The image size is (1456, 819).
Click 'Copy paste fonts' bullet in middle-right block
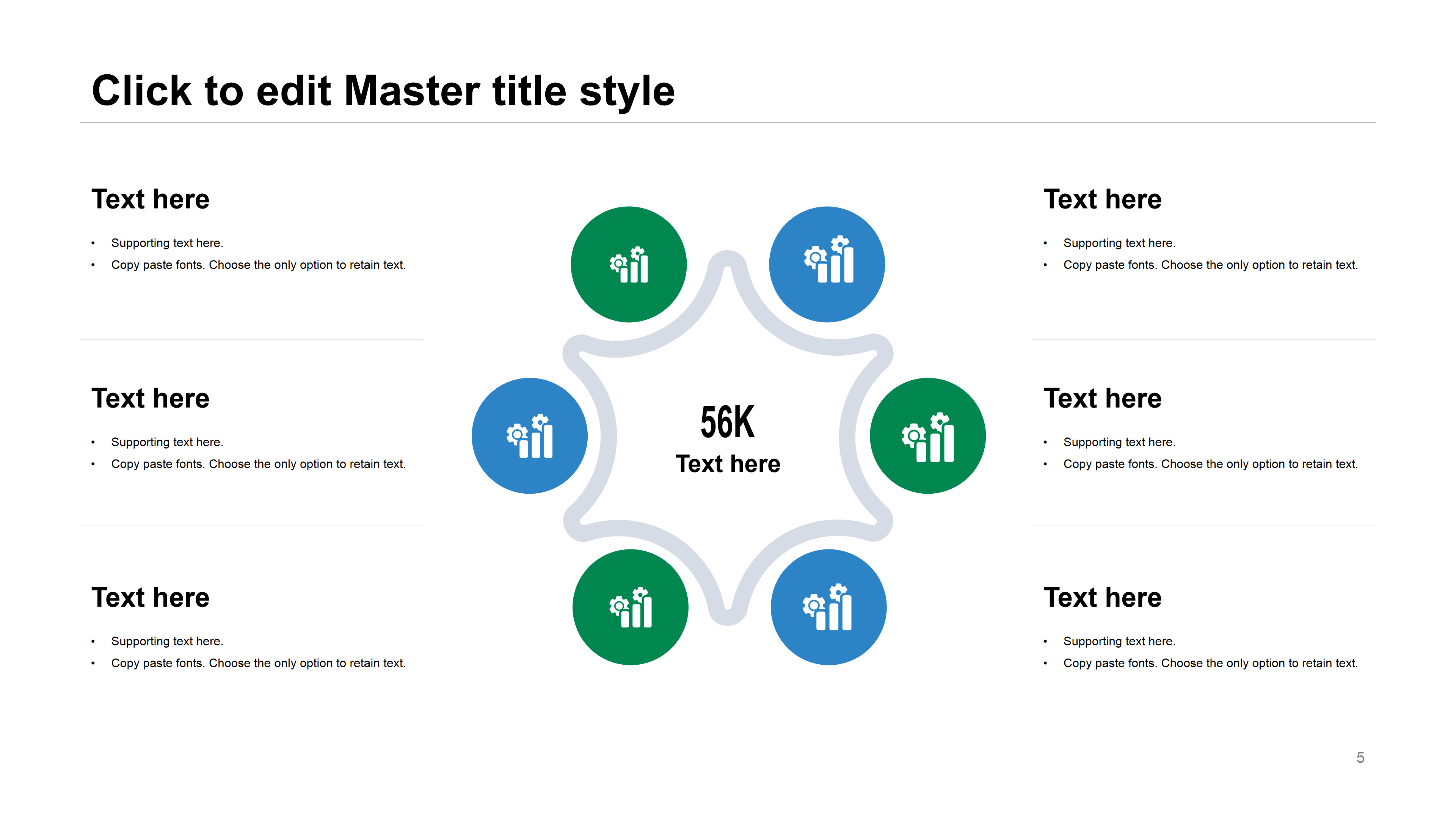click(x=1211, y=464)
